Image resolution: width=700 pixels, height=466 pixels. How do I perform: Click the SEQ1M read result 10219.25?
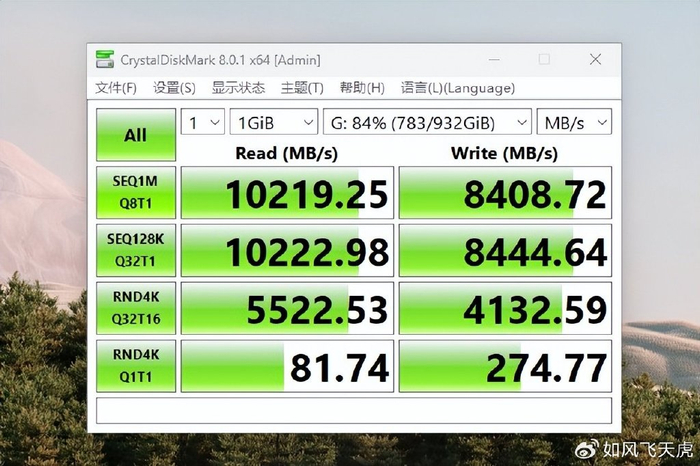pyautogui.click(x=288, y=192)
